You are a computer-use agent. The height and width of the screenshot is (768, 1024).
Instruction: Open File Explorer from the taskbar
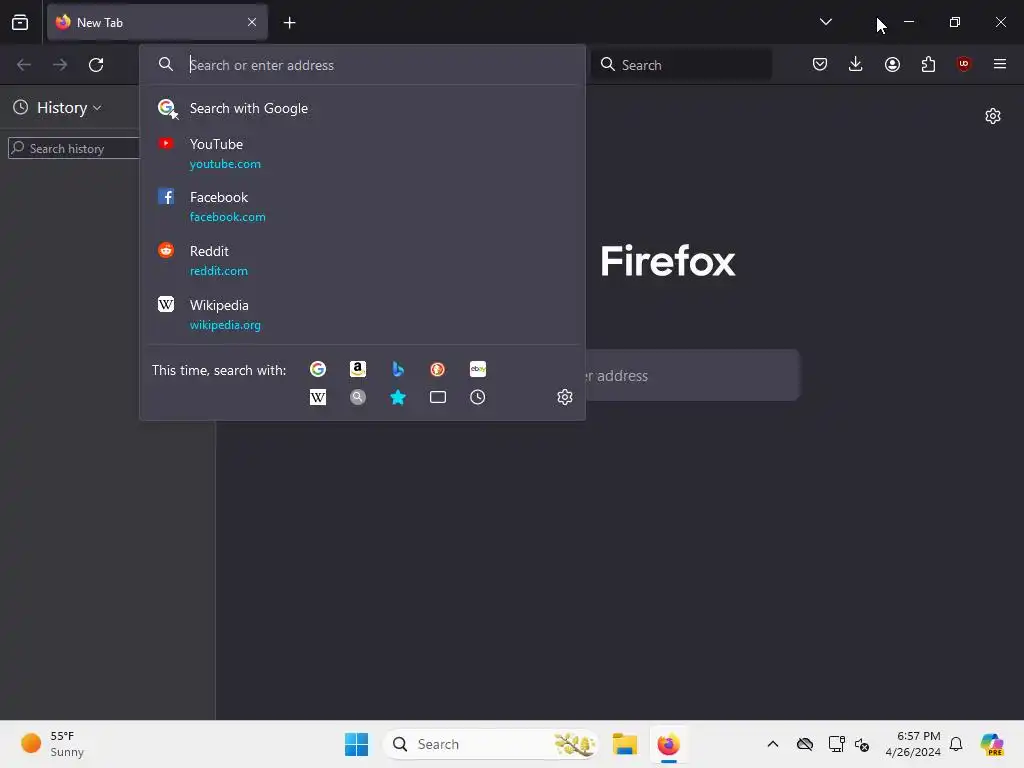[x=625, y=744]
